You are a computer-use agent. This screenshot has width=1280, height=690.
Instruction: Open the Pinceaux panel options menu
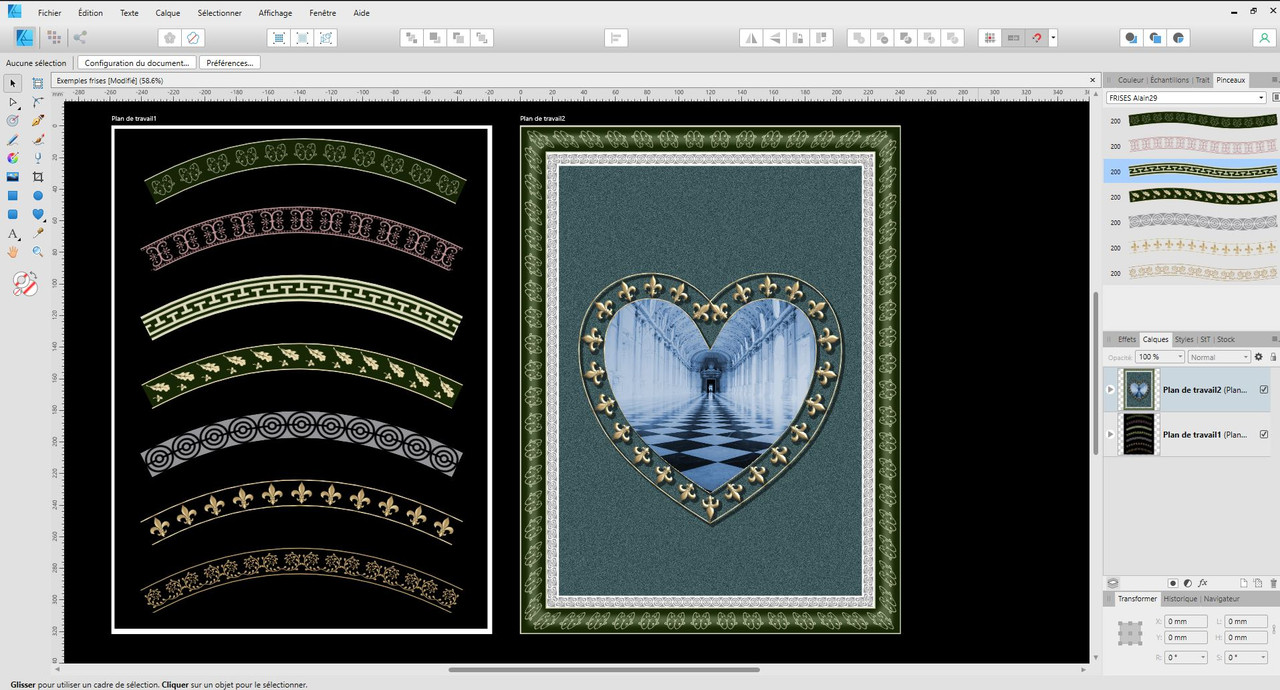pos(1274,80)
